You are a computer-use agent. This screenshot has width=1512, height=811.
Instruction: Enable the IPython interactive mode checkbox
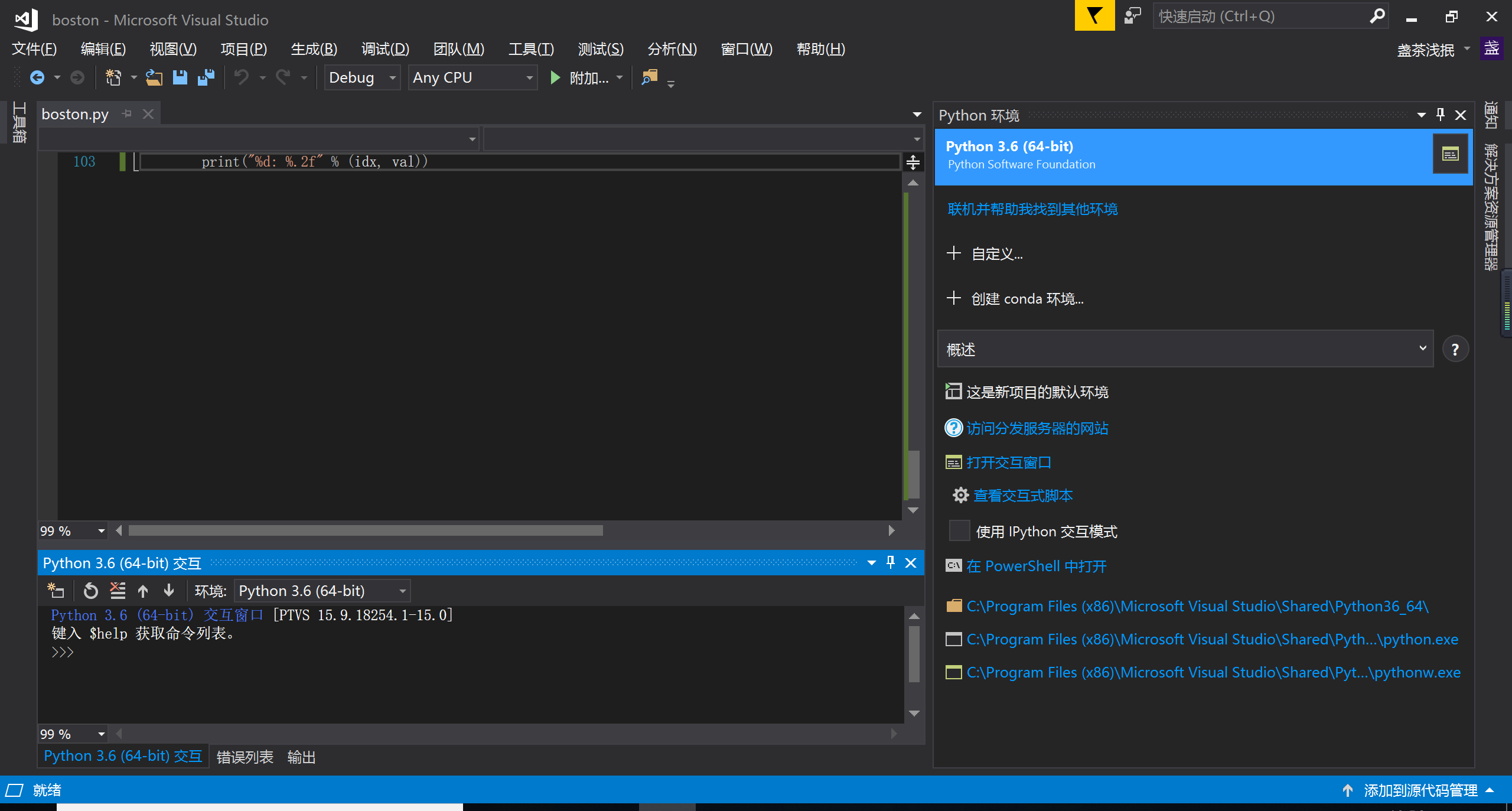click(x=959, y=531)
